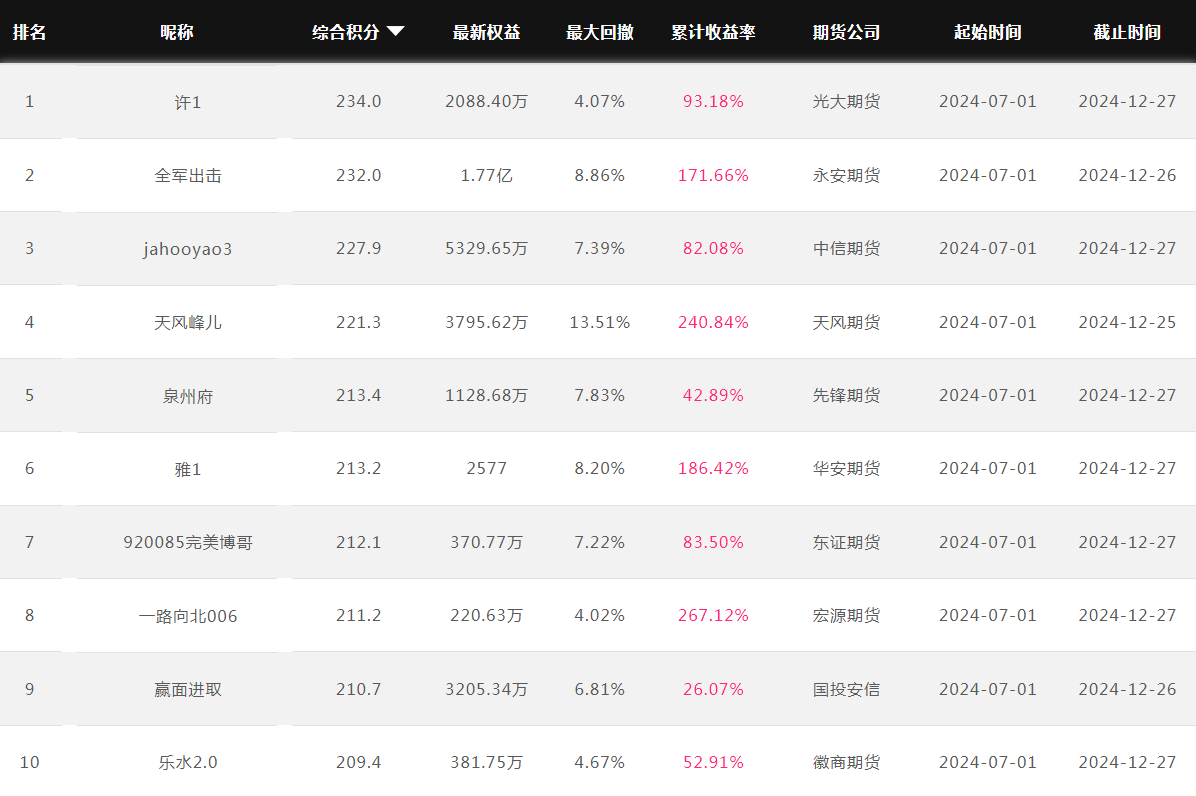Click drawdown value 13.51%

[x=600, y=323]
